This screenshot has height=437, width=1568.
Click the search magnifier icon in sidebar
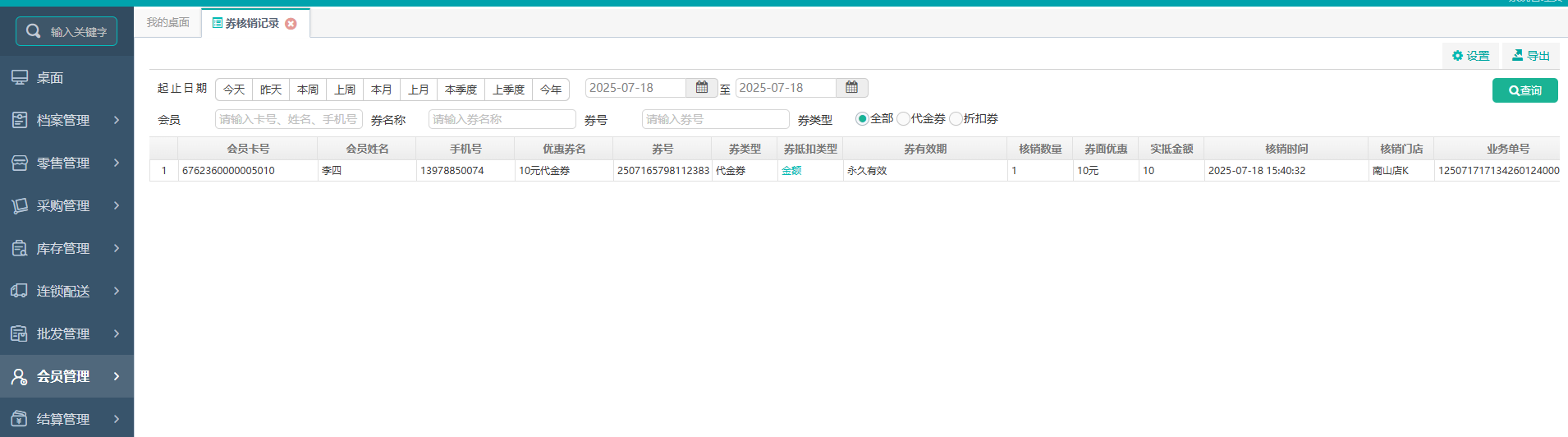34,31
